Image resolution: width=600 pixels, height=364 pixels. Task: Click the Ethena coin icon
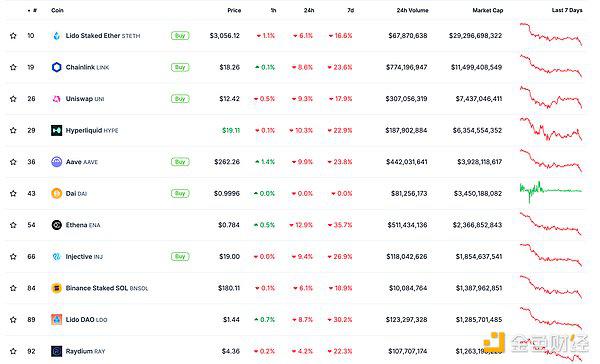57,225
